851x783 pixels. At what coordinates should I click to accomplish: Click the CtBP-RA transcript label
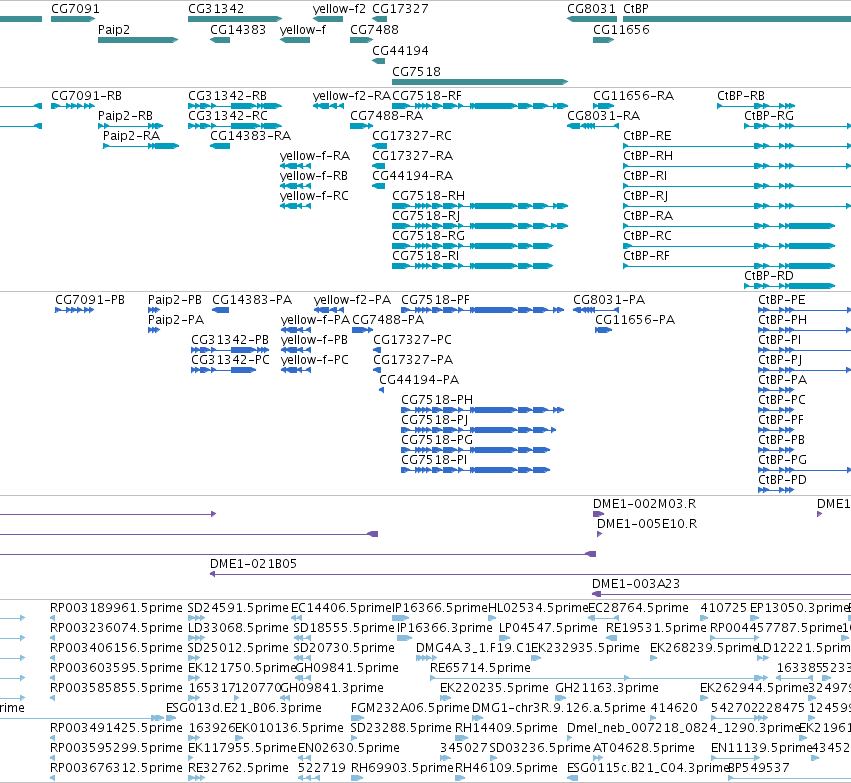click(x=648, y=217)
